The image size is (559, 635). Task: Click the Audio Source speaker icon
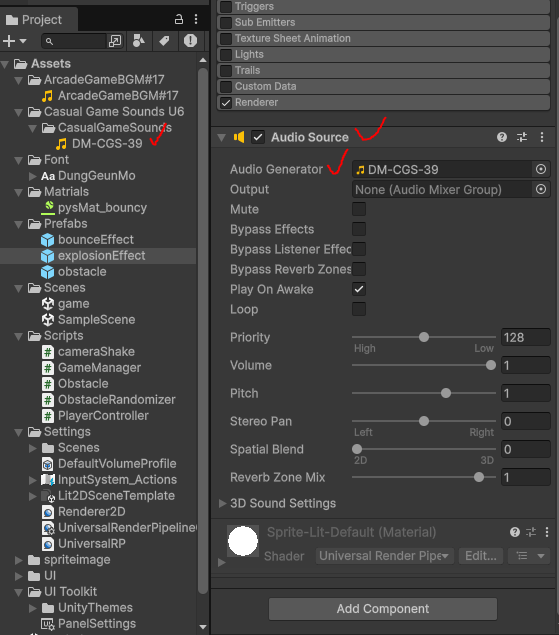239,137
